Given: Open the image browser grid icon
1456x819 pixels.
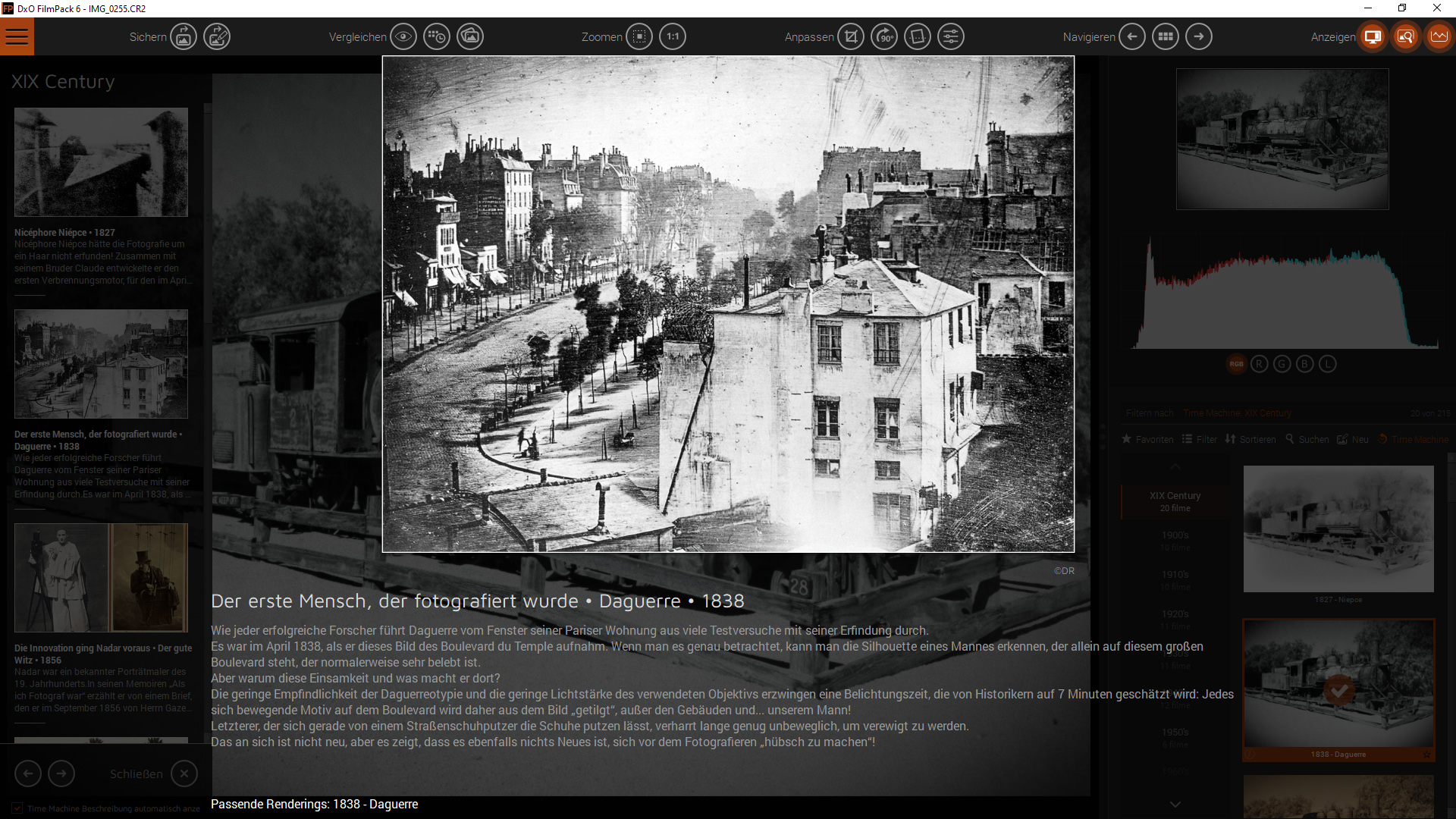Looking at the screenshot, I should pyautogui.click(x=1166, y=36).
